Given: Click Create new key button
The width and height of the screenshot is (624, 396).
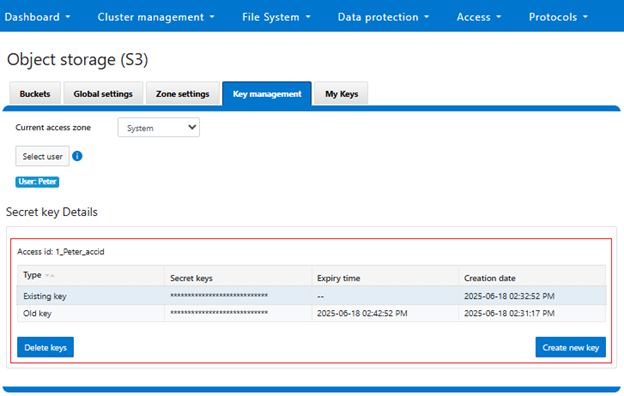Looking at the screenshot, I should (x=571, y=347).
